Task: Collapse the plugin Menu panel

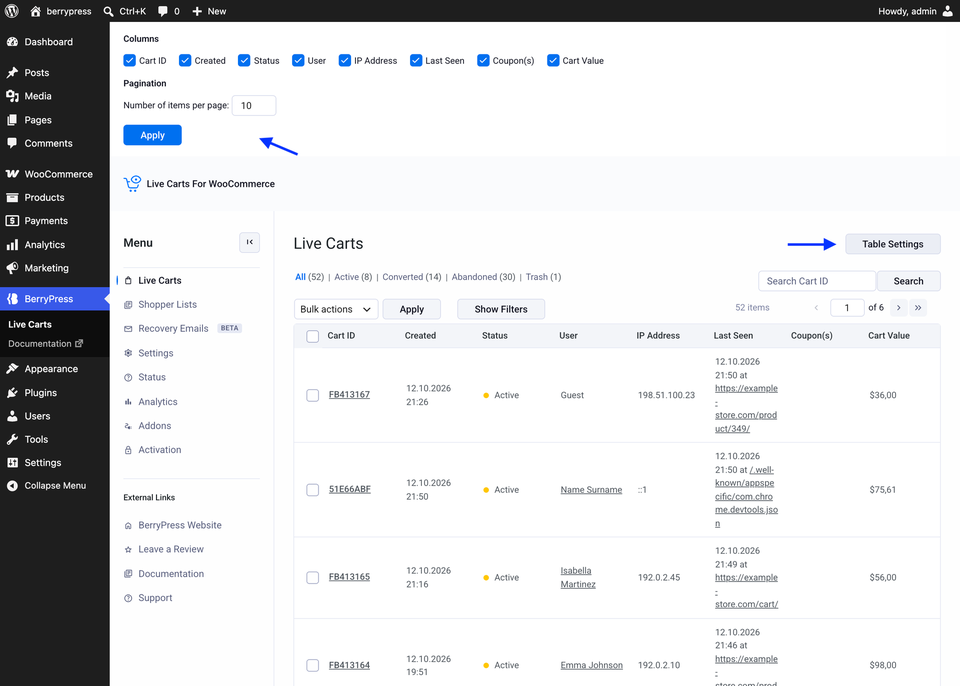Action: click(249, 242)
